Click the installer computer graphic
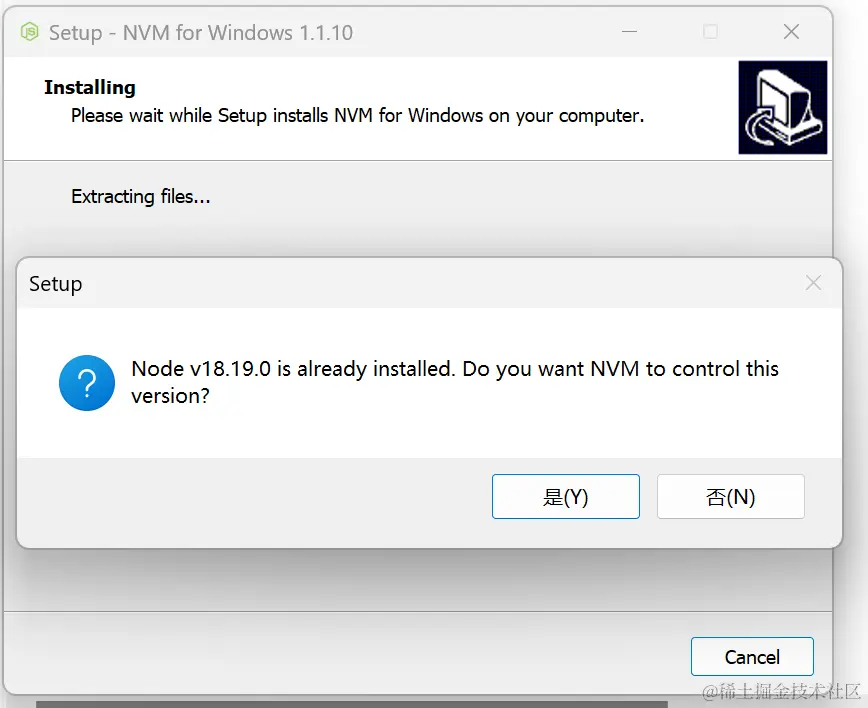The height and width of the screenshot is (708, 868). (783, 107)
